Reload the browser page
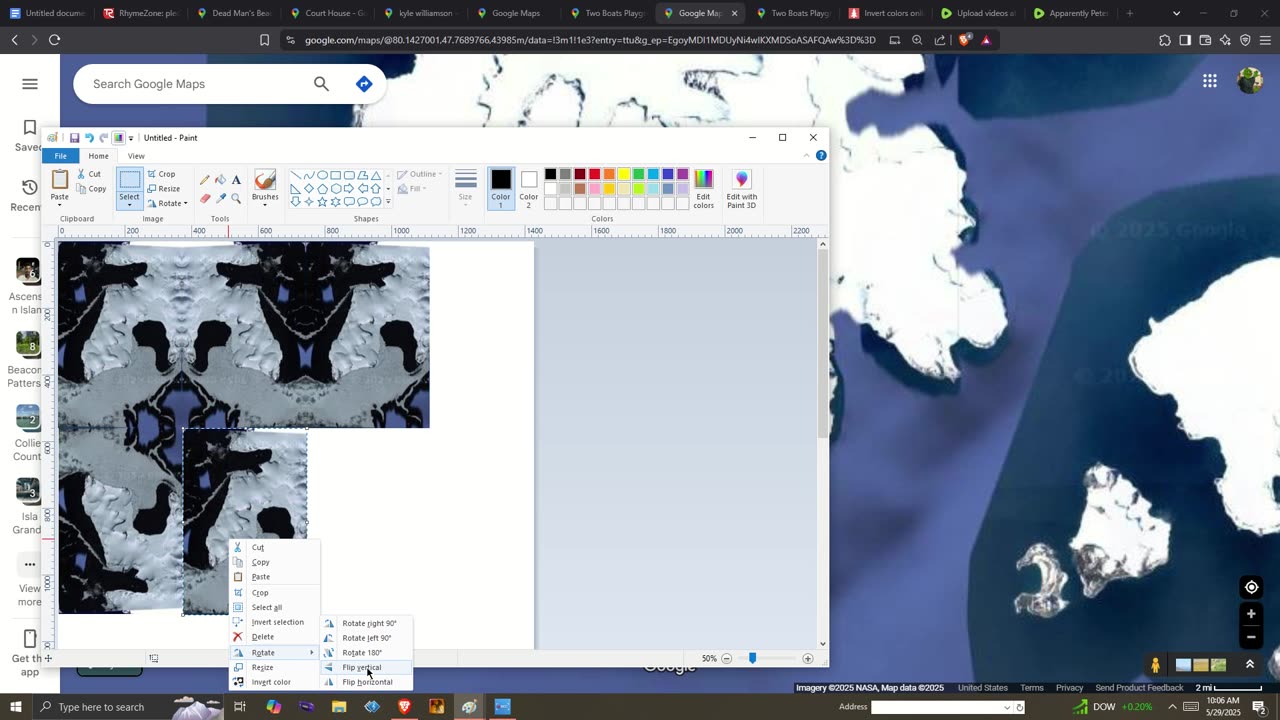Viewport: 1280px width, 720px height. pos(54,40)
